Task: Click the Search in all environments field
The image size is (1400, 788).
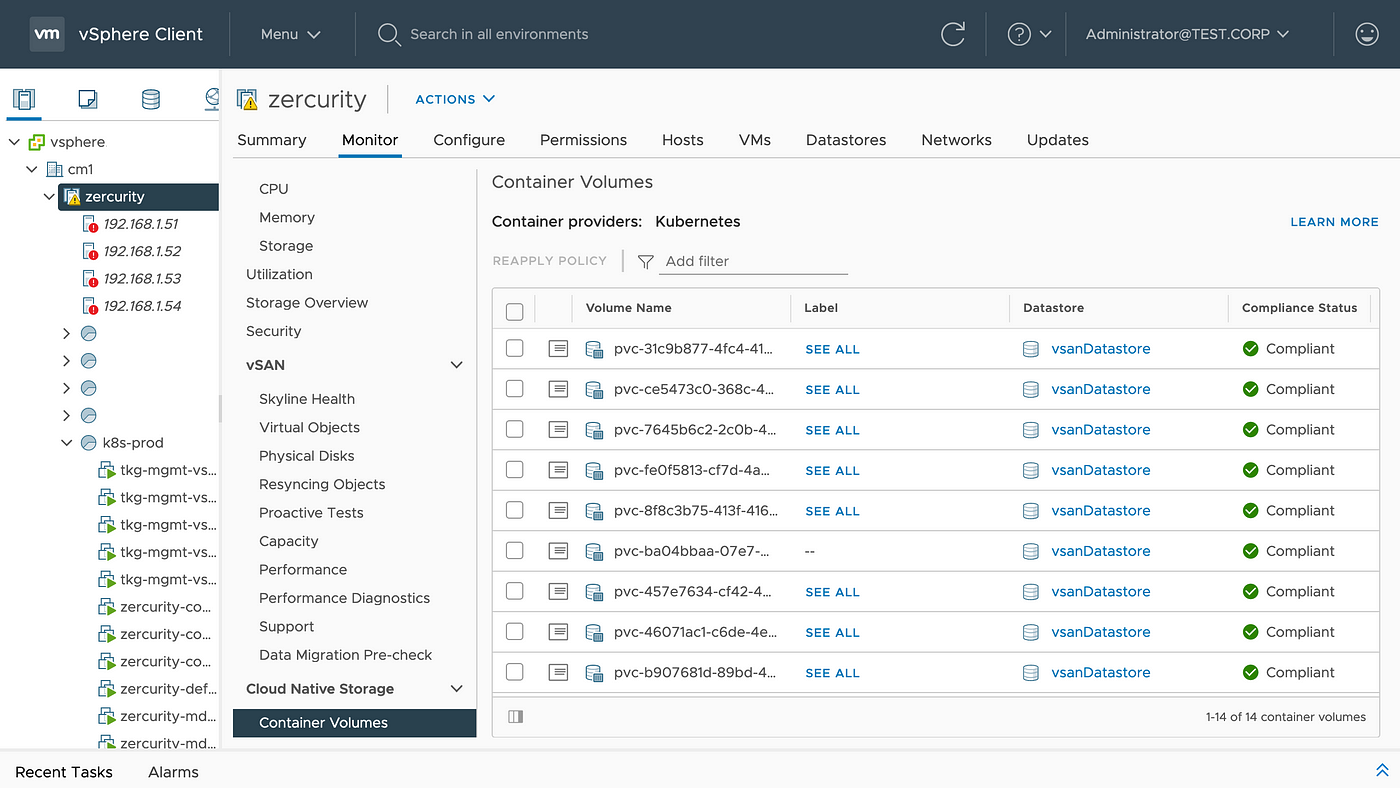Action: [499, 34]
